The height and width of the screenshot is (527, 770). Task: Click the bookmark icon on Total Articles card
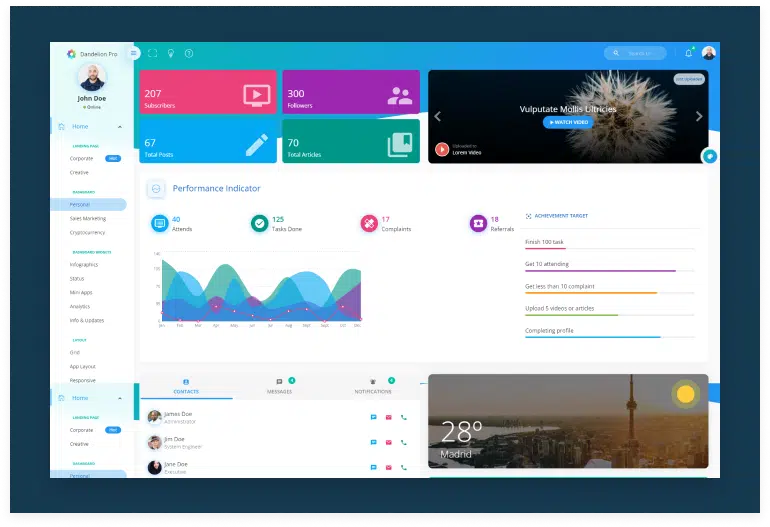tap(400, 144)
